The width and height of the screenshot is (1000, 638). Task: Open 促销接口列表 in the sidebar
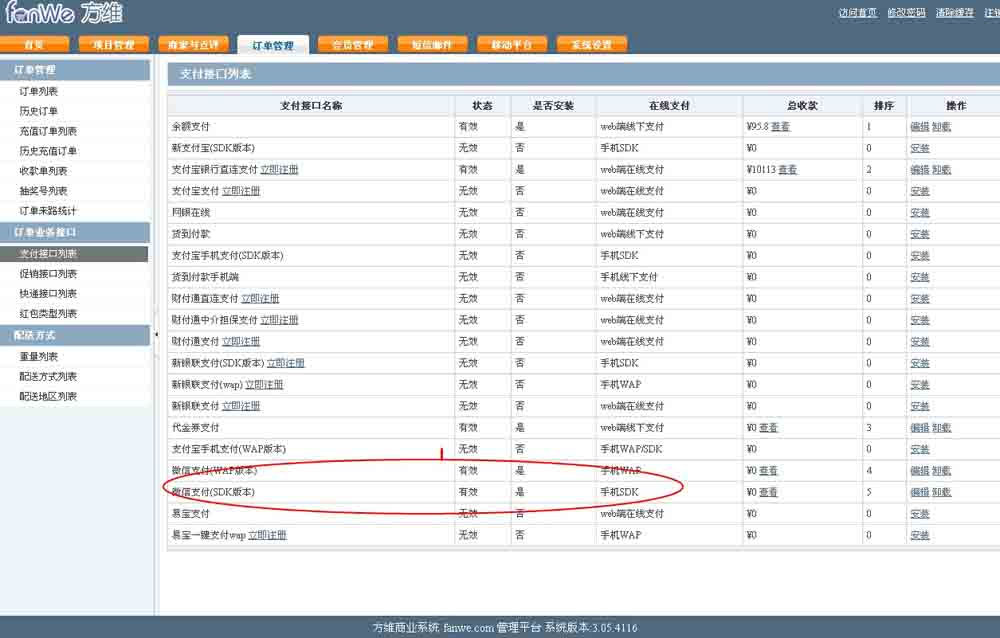48,273
